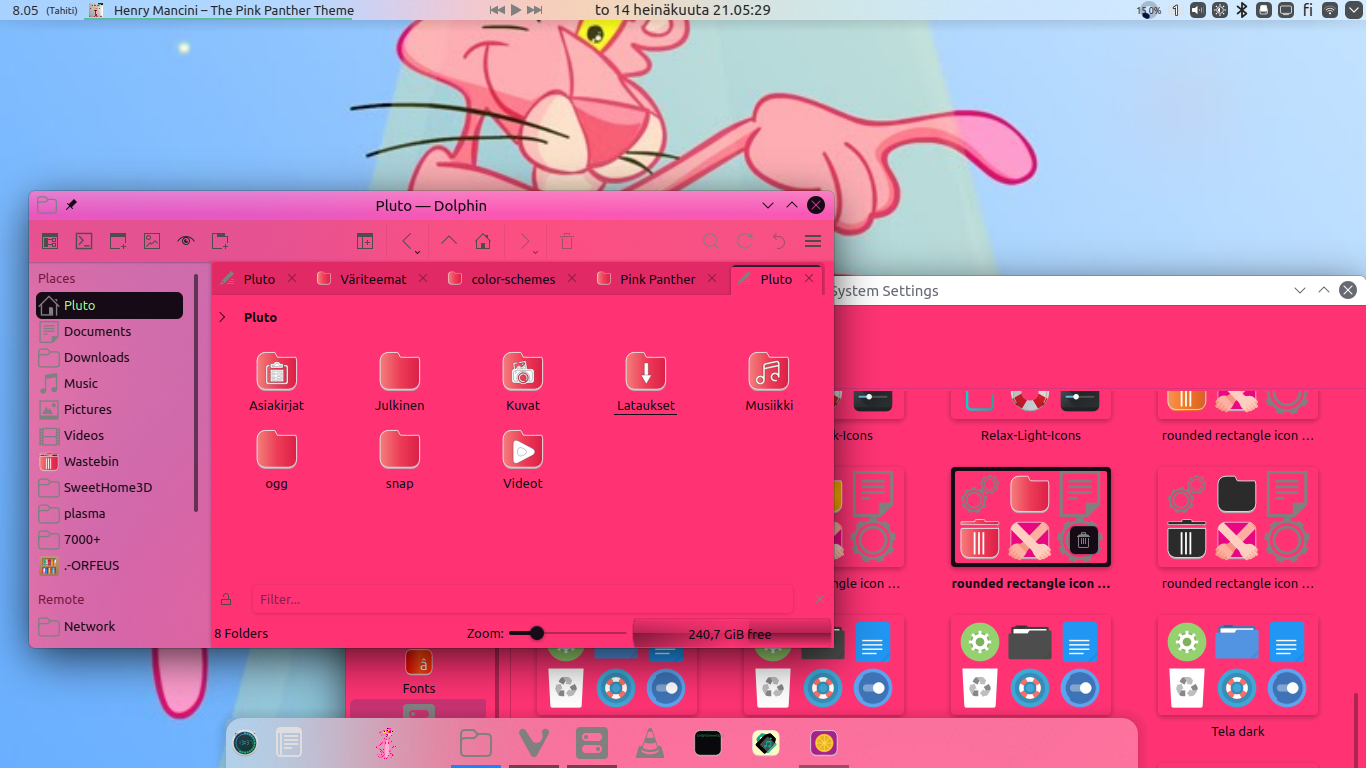Click the split view icon in Dolphin
The height and width of the screenshot is (768, 1366).
coord(365,241)
